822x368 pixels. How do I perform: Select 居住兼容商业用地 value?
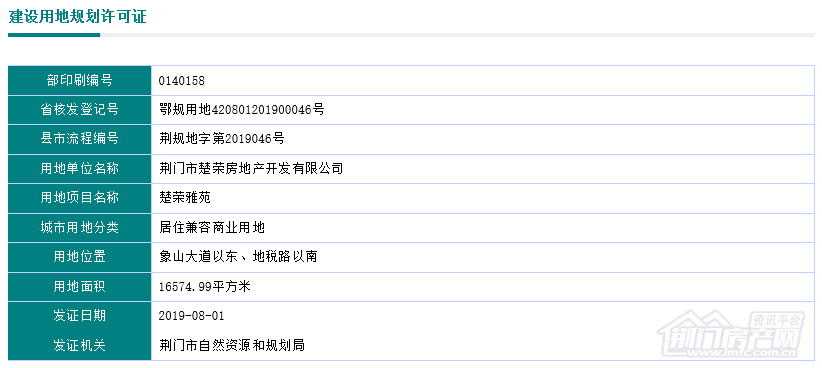click(212, 228)
